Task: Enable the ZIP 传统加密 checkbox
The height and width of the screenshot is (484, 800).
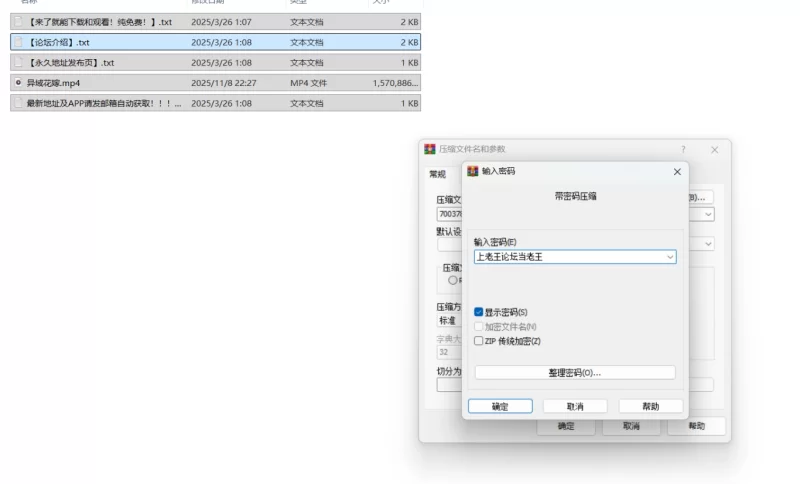Action: (479, 341)
